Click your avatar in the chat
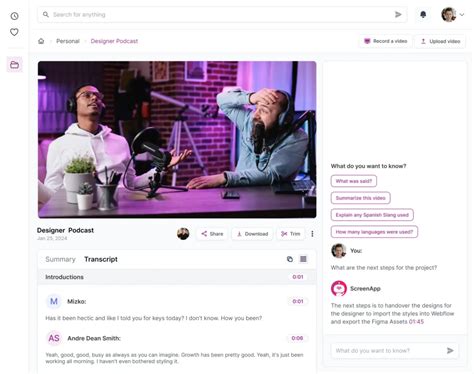The width and height of the screenshot is (474, 374). pos(338,251)
